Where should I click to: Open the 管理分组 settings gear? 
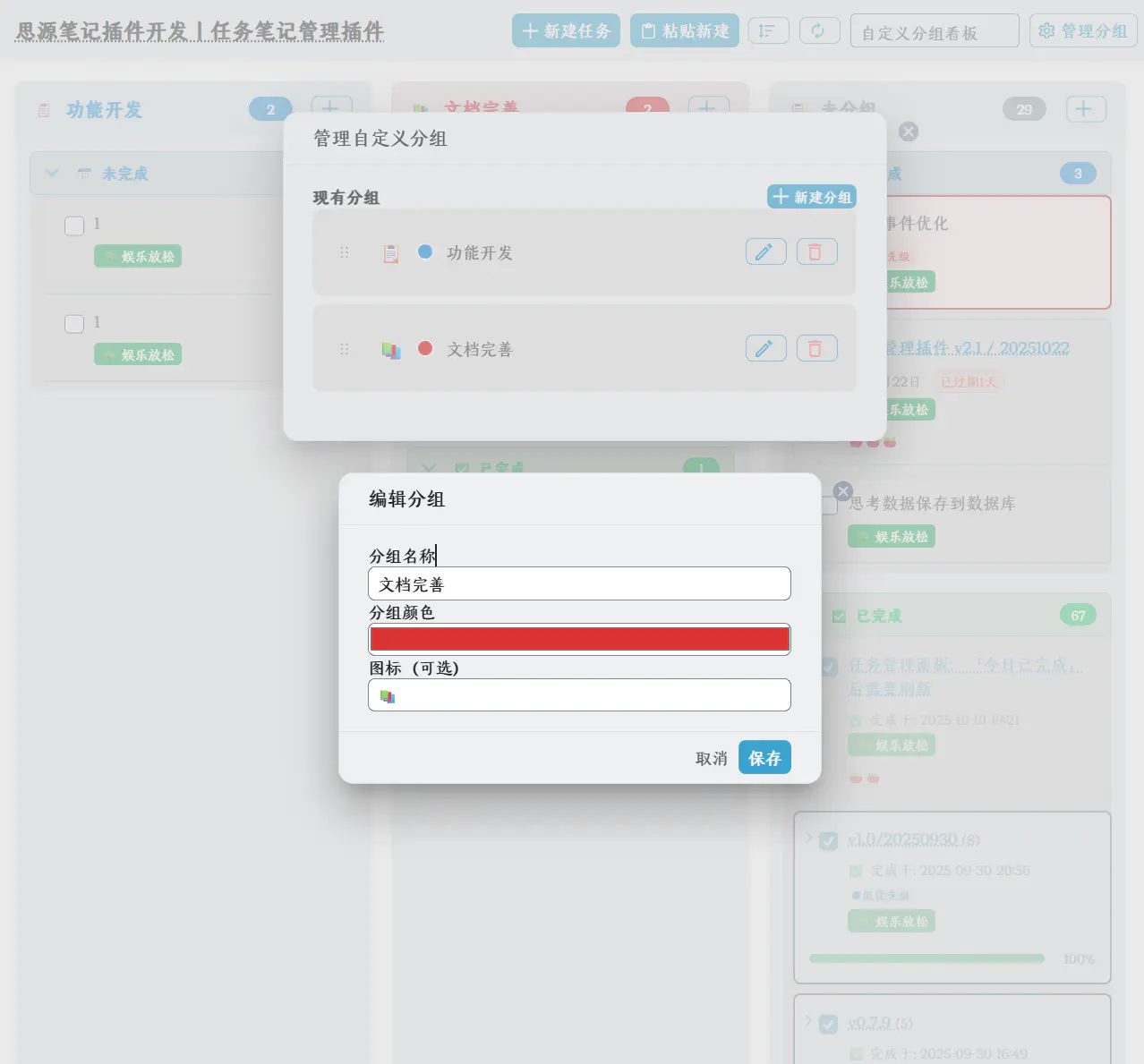click(1083, 30)
